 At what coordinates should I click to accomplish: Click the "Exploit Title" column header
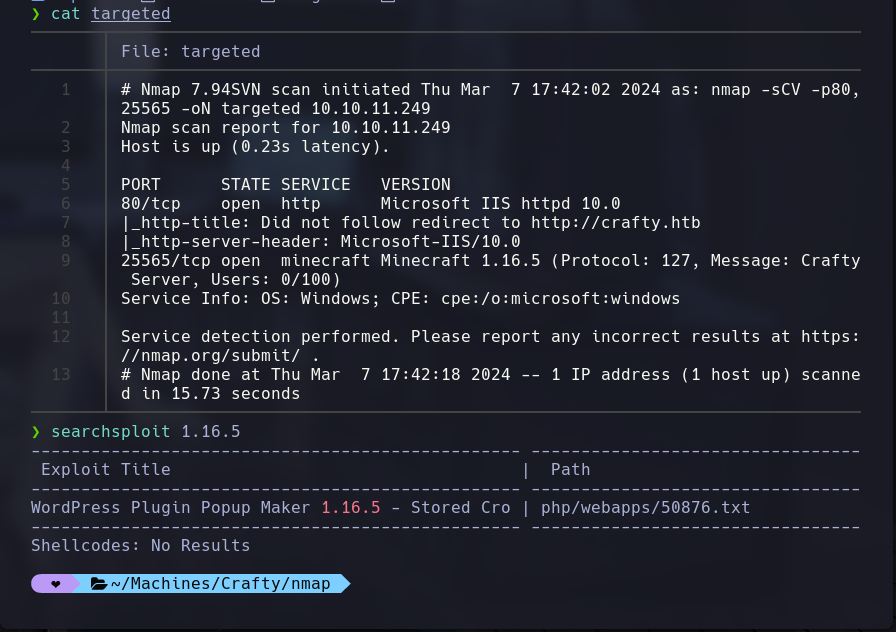tap(105, 470)
